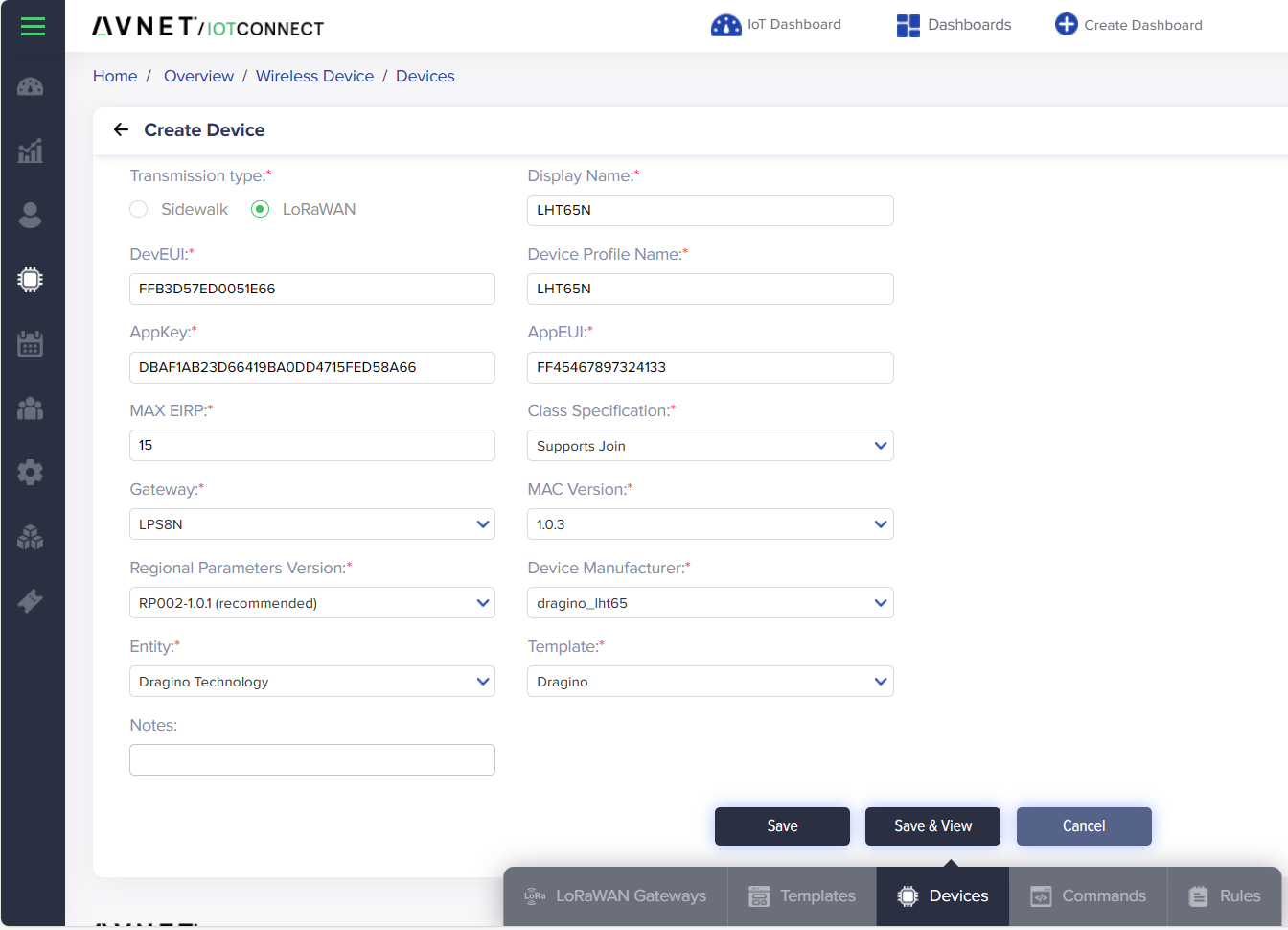1288x930 pixels.
Task: Click the Create Dashboard plus icon
Action: pyautogui.click(x=1066, y=24)
